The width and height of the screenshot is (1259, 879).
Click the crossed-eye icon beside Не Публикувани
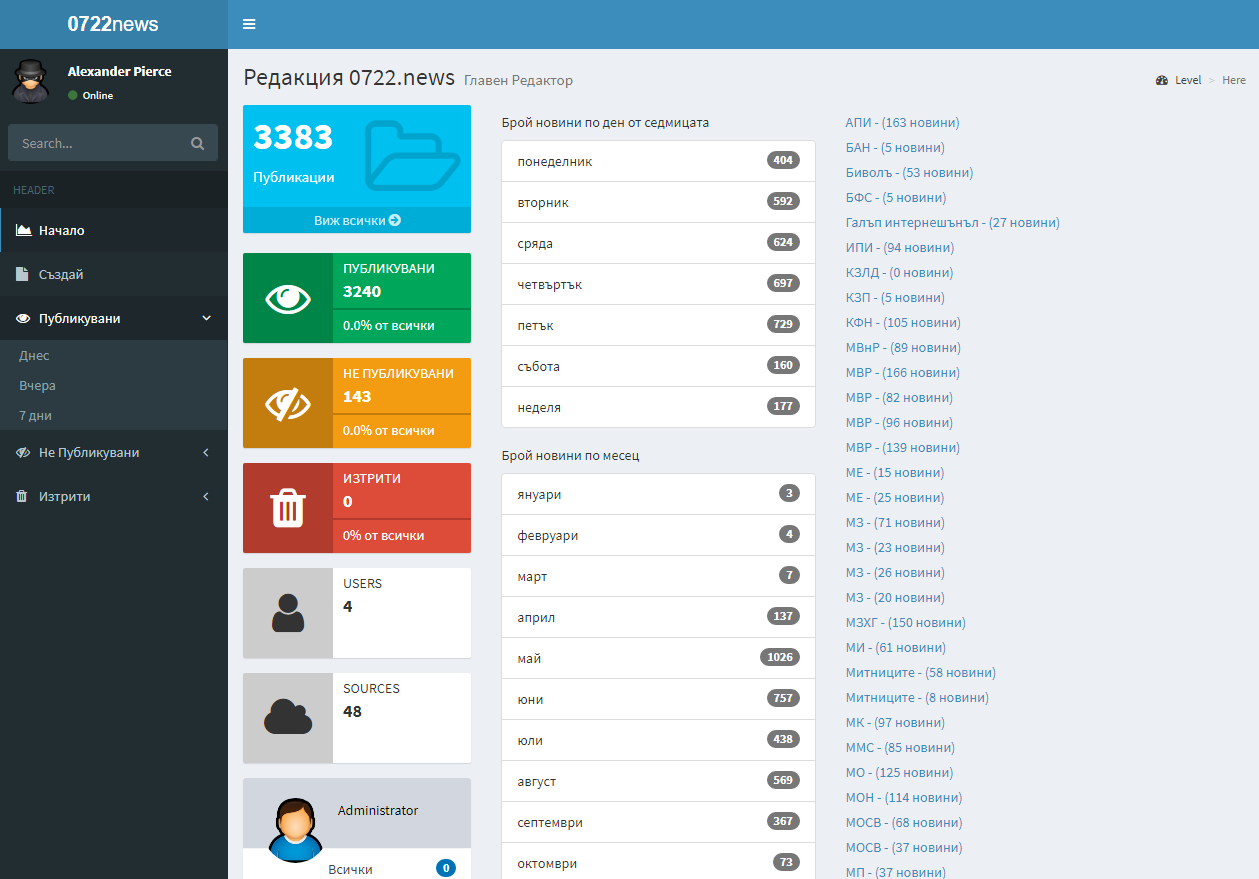[23, 452]
